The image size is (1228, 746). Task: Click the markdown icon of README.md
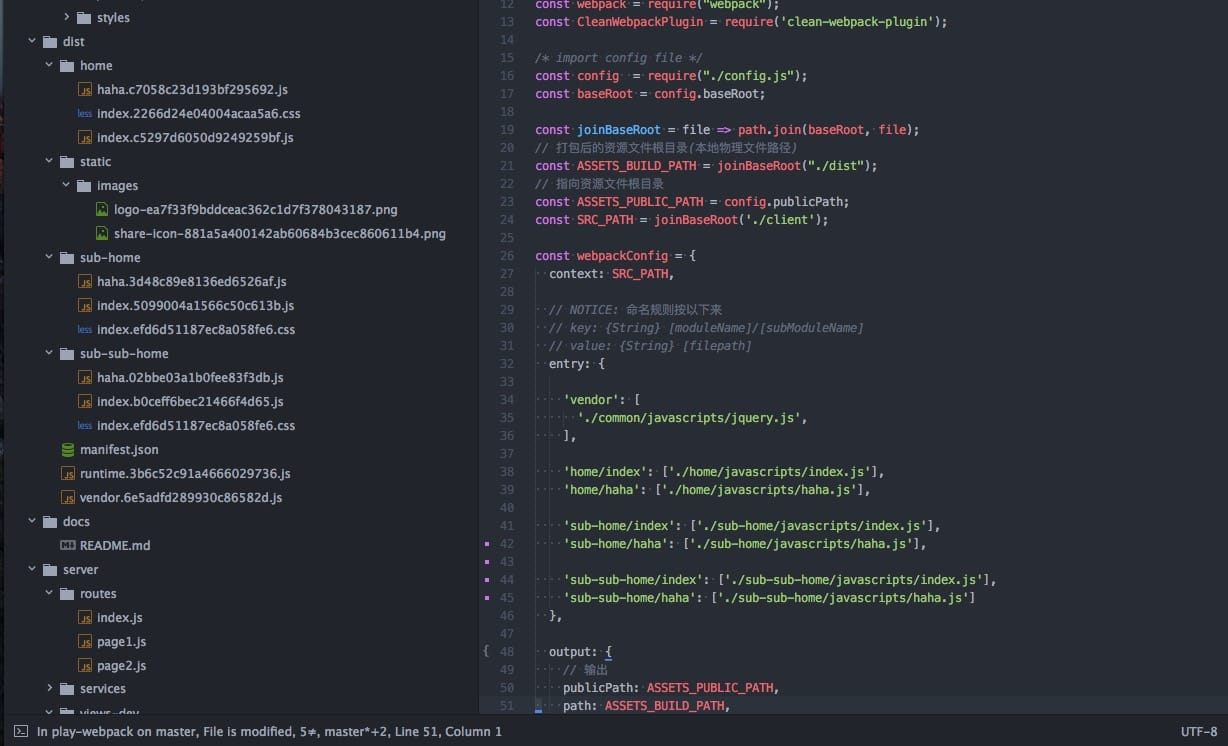tap(68, 546)
